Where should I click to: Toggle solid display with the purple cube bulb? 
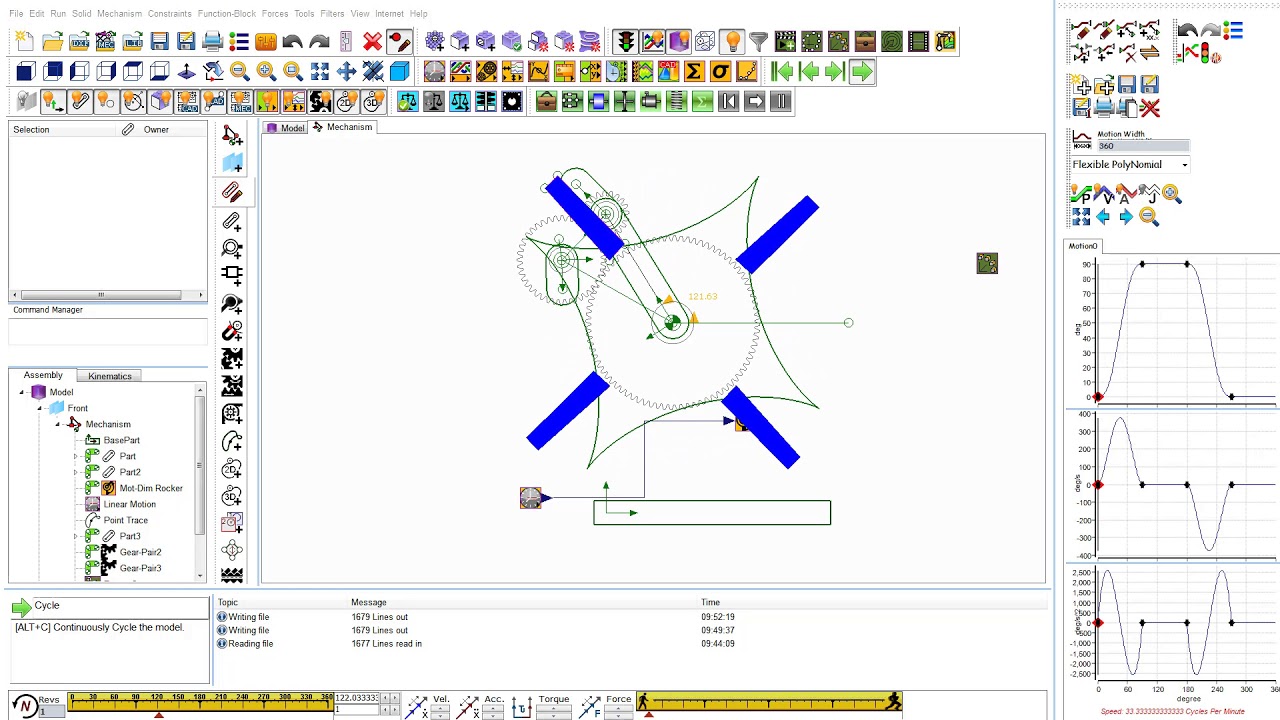(x=679, y=42)
